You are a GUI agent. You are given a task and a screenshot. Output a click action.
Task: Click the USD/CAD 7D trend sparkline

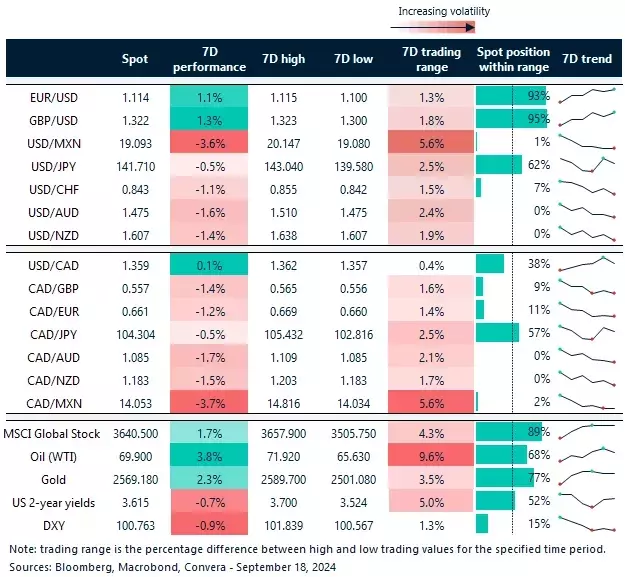pyautogui.click(x=586, y=263)
